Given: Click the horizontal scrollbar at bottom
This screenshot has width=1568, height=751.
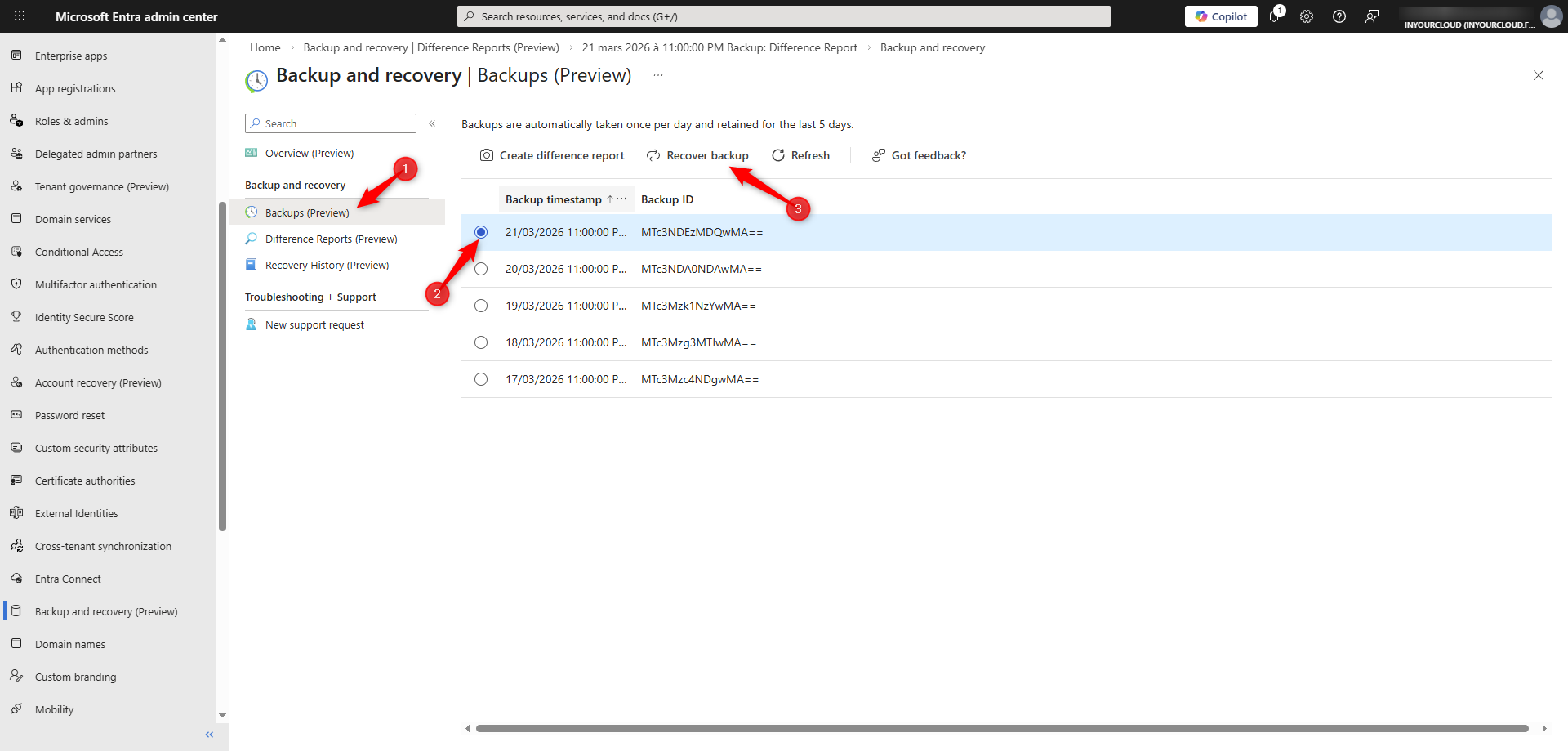Looking at the screenshot, I should pos(1002,728).
